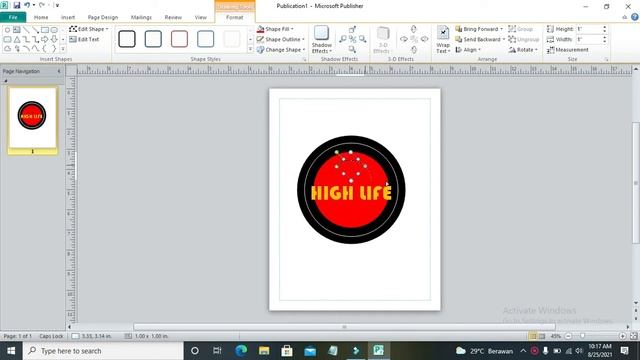Adjust the Height spinner arrows

(604, 29)
